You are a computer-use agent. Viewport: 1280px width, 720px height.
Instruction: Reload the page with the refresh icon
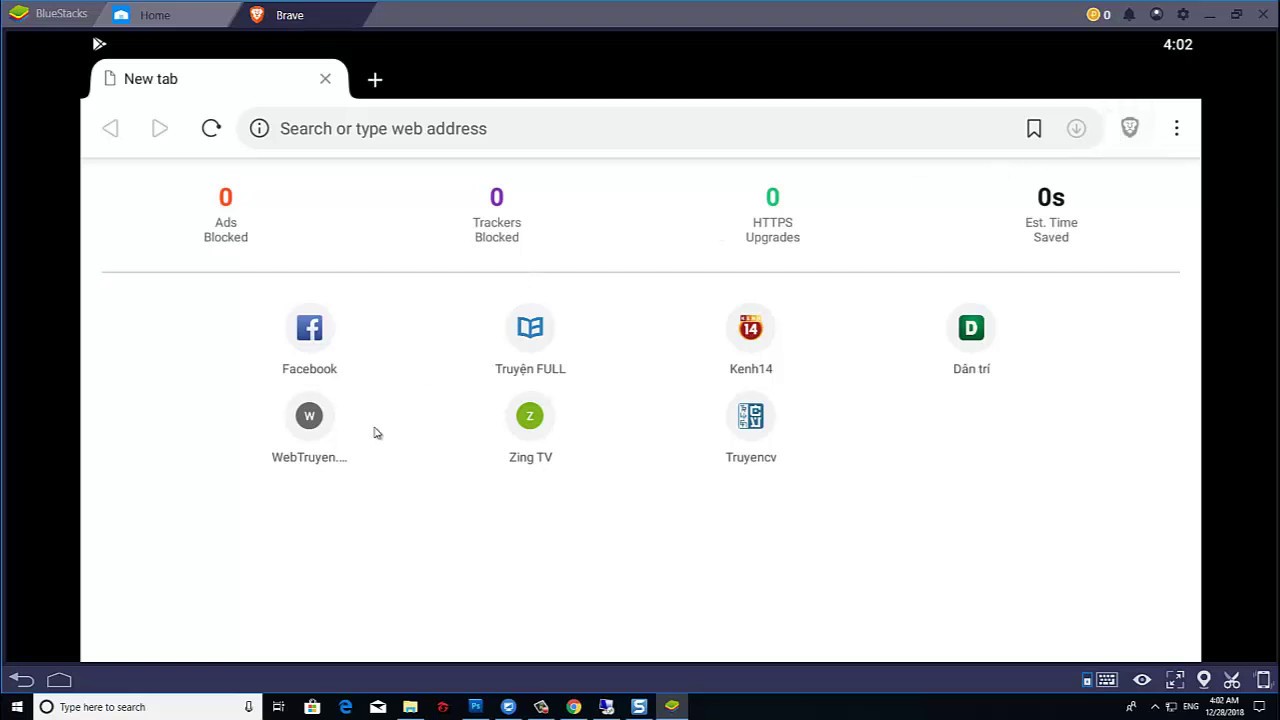point(211,128)
